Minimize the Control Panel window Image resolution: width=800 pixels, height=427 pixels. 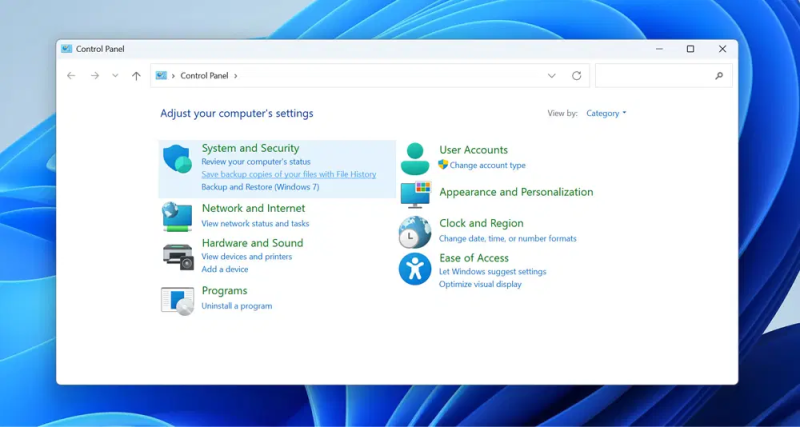(659, 49)
